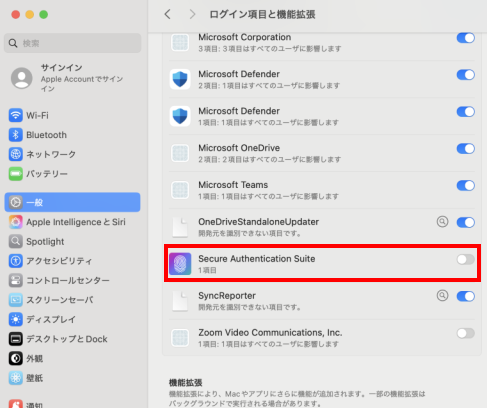The image size is (487, 408).
Task: Open ネットワーク label in sidebar
Action: (51, 154)
